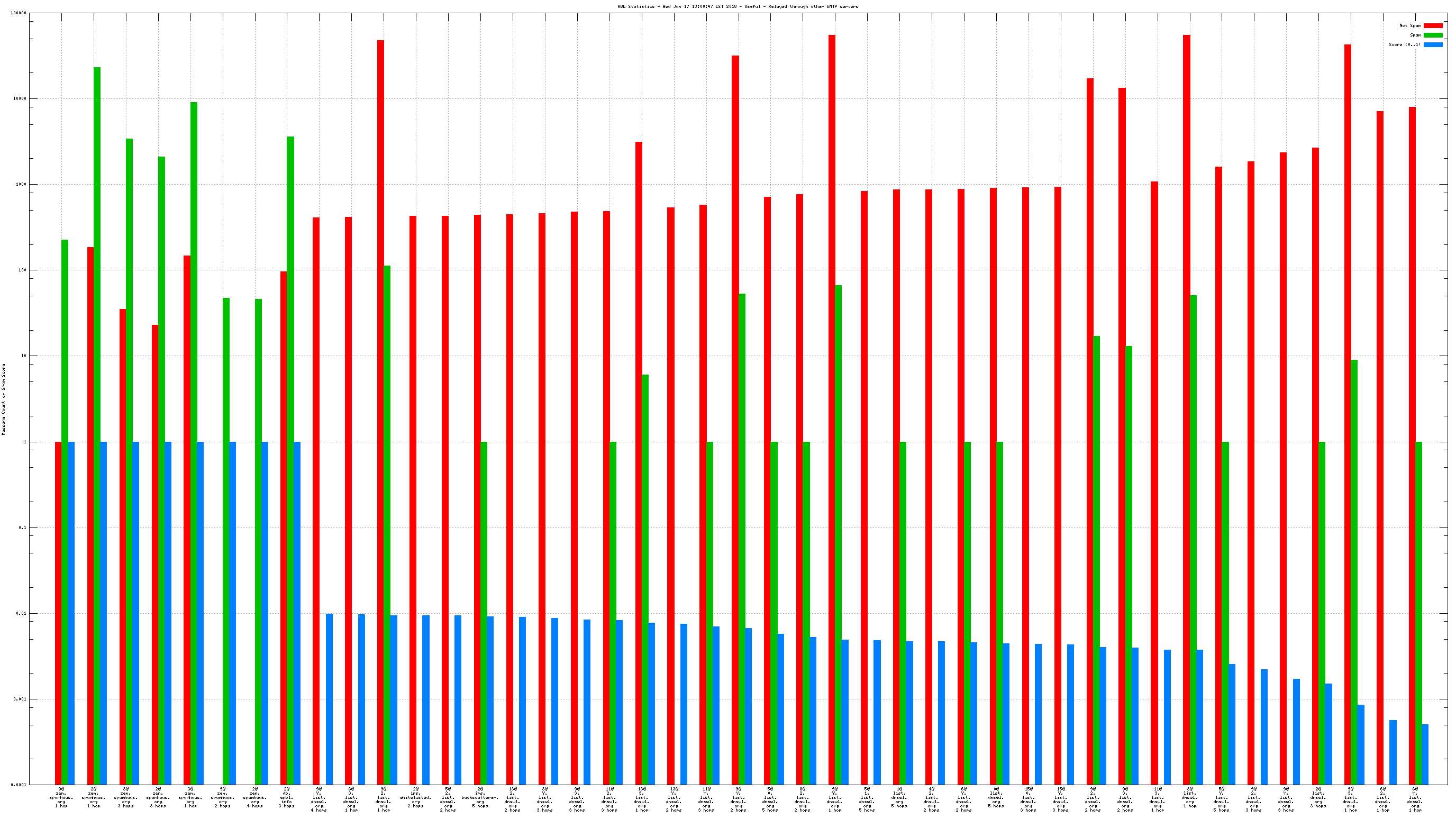The height and width of the screenshot is (819, 1456).
Task: Click the 0.0001 y-axis tick label
Action: point(19,785)
